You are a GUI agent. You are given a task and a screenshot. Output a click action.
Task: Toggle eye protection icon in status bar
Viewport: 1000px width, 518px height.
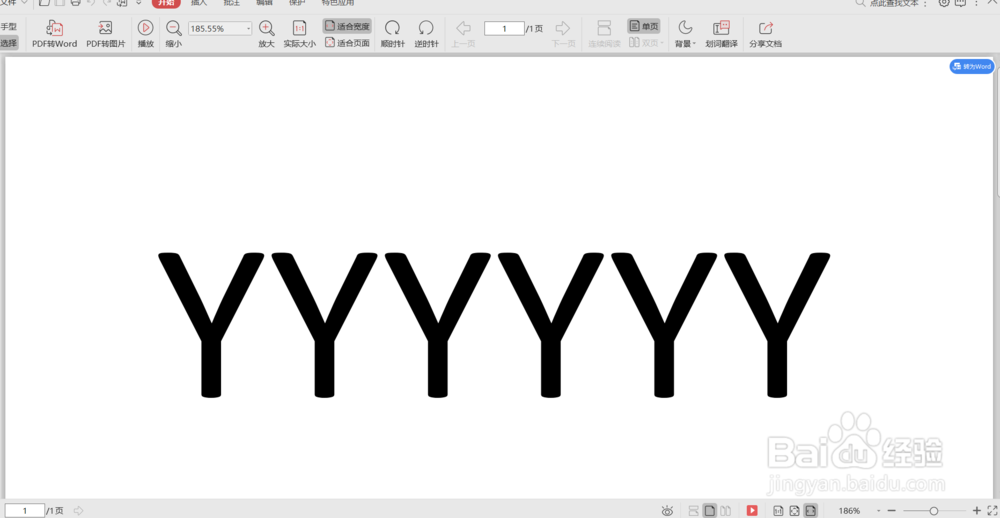(667, 511)
